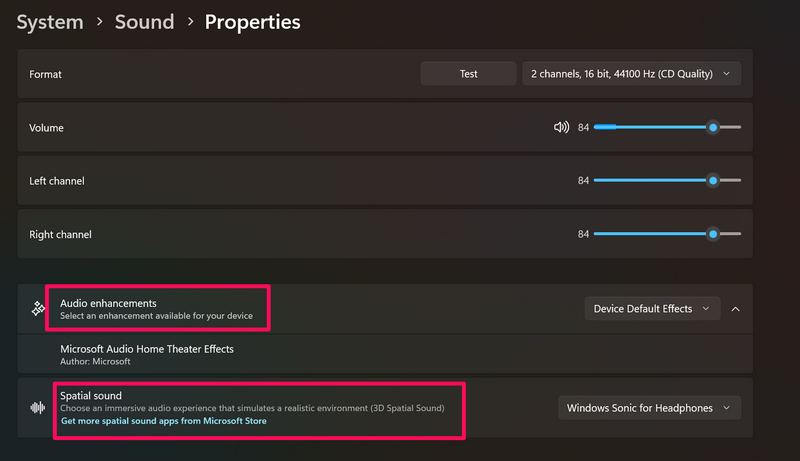The image size is (800, 461).
Task: Open the Windows Sonic for Headphones dropdown
Action: (648, 408)
